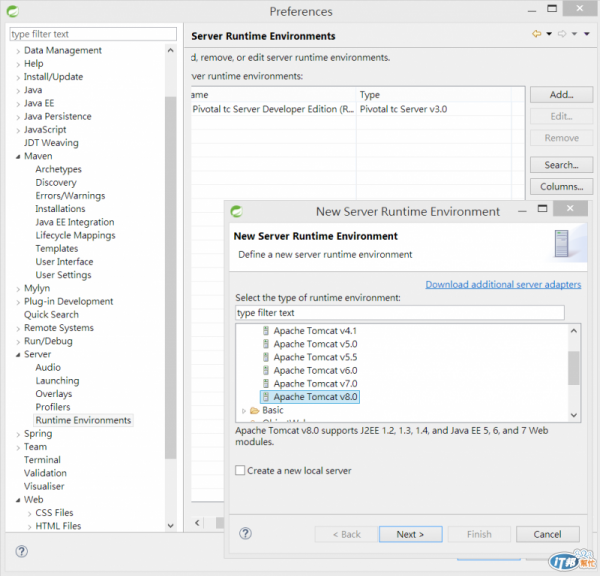
Task: Click the horizontal scroll left arrow
Action: [197, 522]
